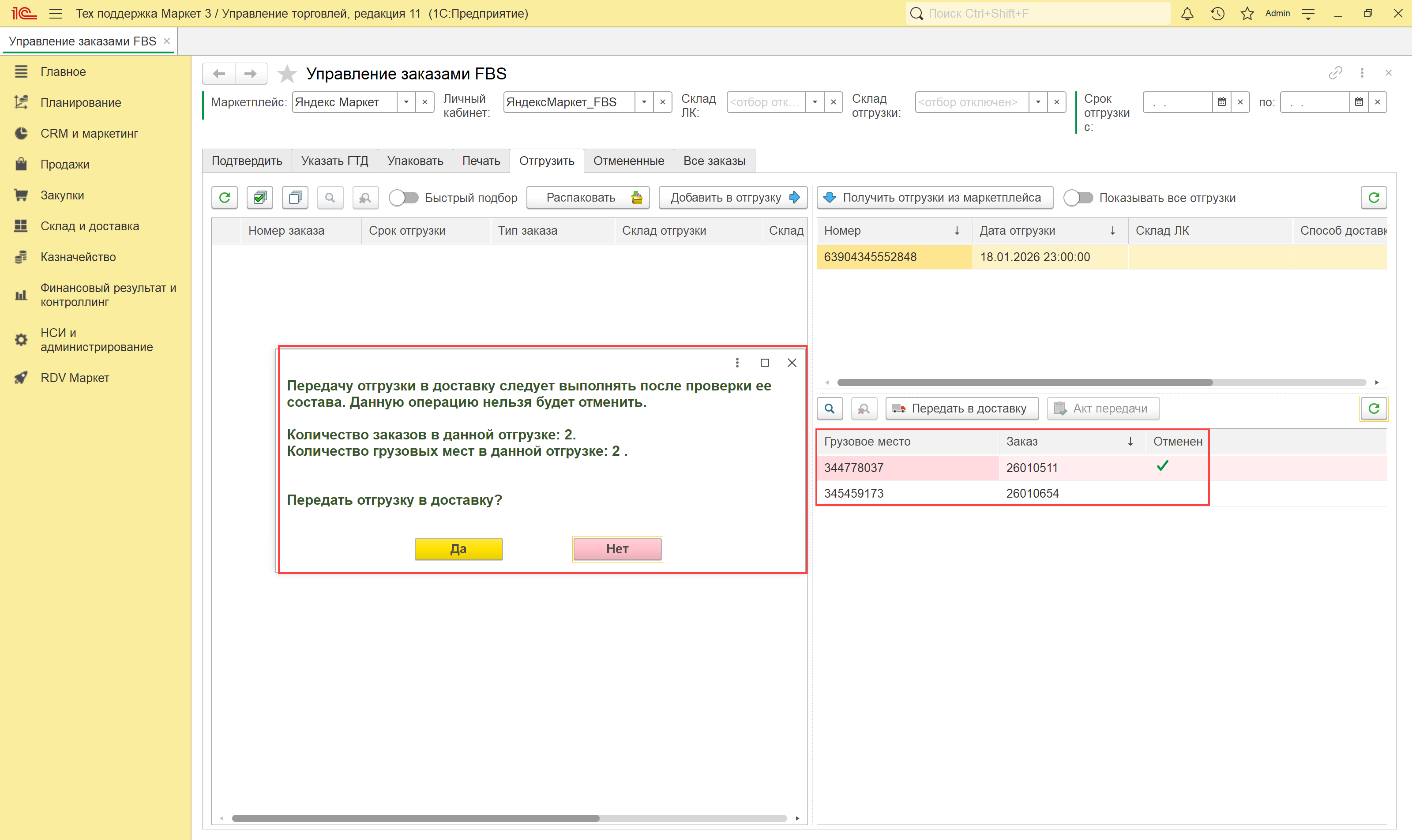Click horizontal scrollbar of shipments table
This screenshot has width=1412, height=840.
click(1024, 382)
